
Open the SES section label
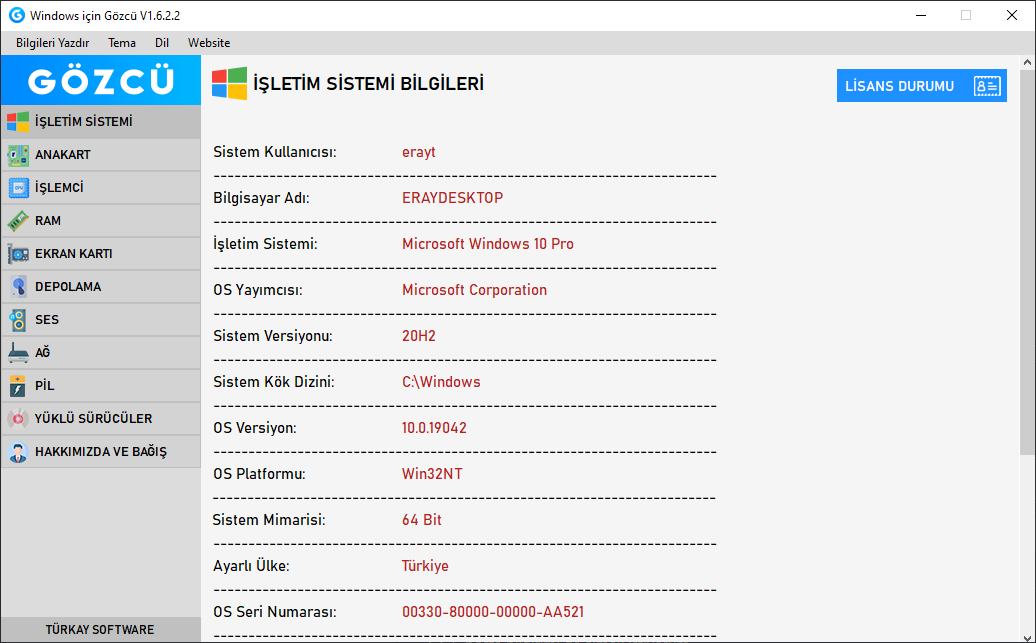coord(47,320)
